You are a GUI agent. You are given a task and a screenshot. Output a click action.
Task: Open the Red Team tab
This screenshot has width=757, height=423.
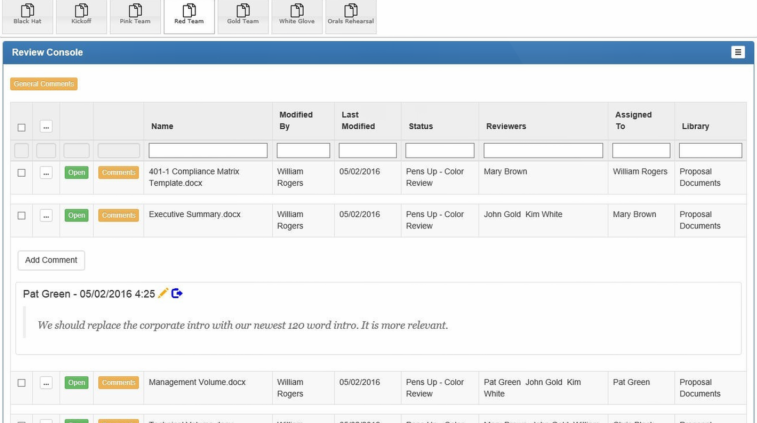(x=189, y=16)
